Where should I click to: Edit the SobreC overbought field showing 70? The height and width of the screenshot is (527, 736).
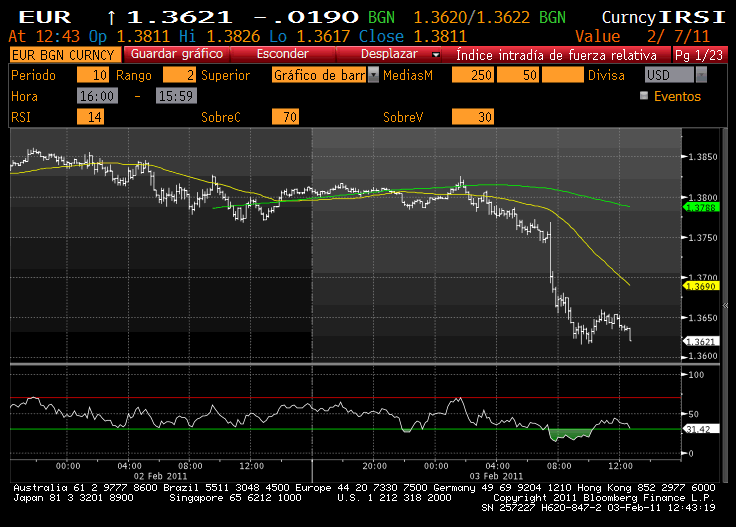coord(287,117)
